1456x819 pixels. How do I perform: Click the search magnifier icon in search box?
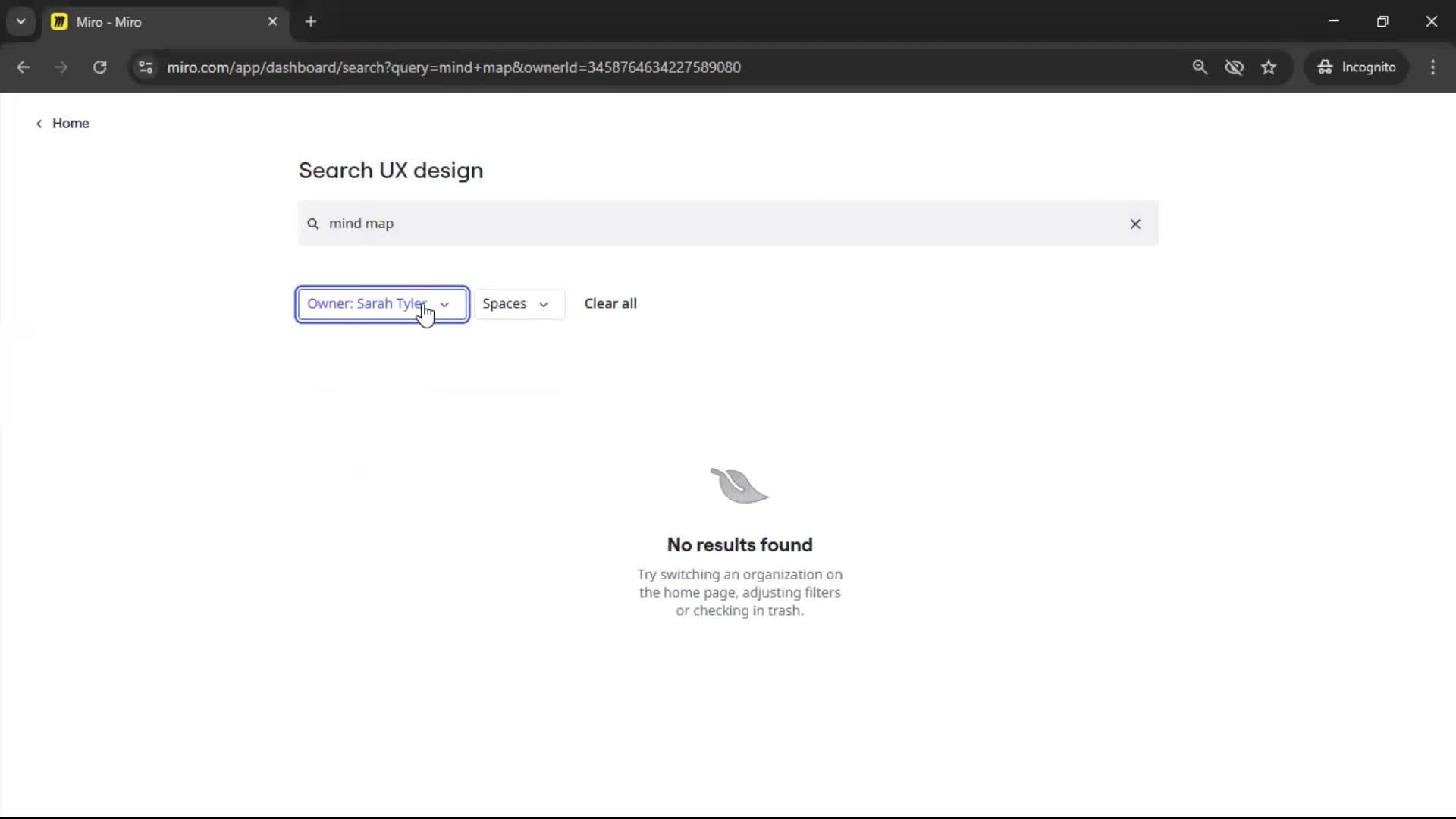point(312,224)
